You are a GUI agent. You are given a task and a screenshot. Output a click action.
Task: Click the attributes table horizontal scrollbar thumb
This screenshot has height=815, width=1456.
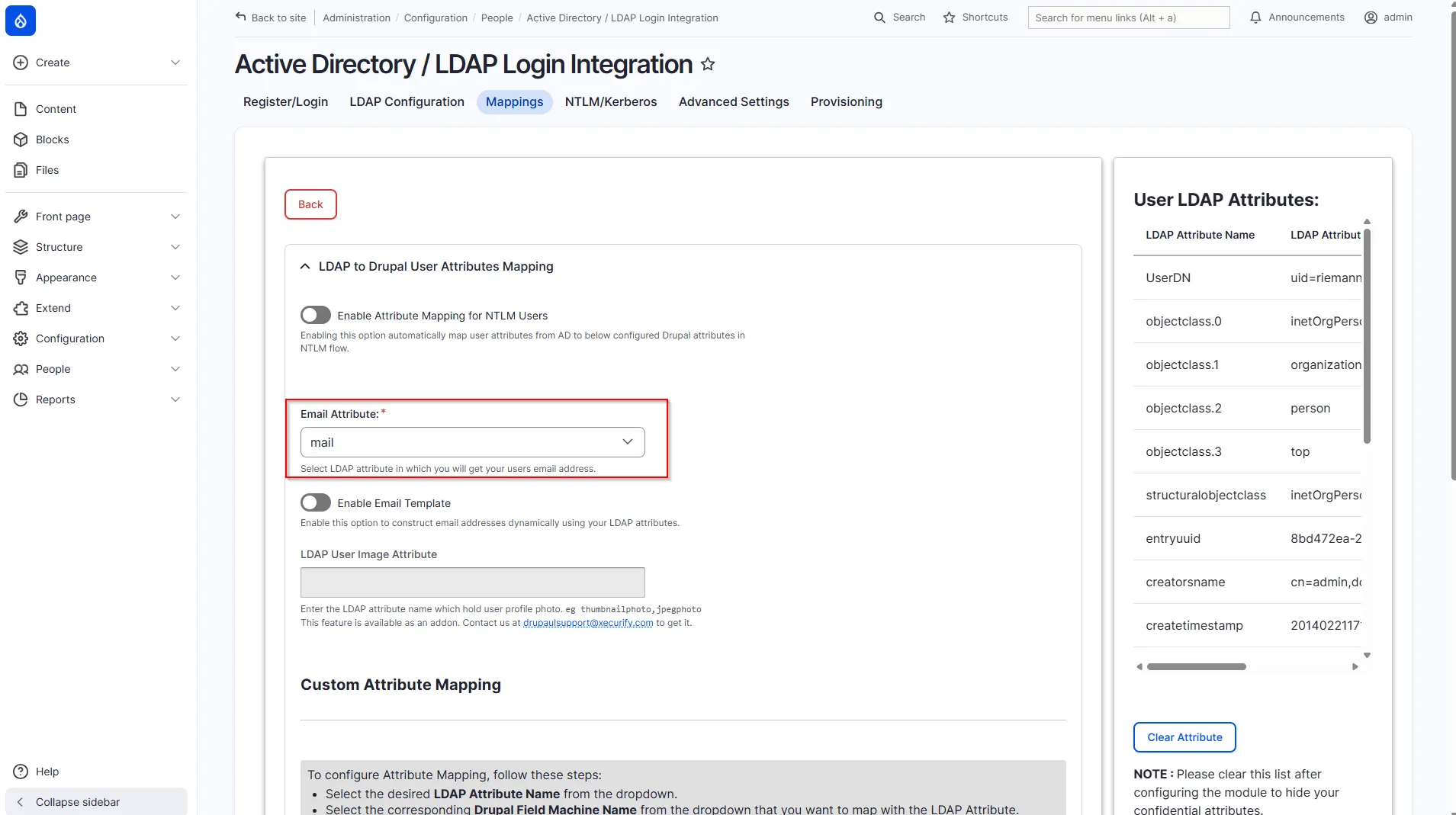point(1196,667)
